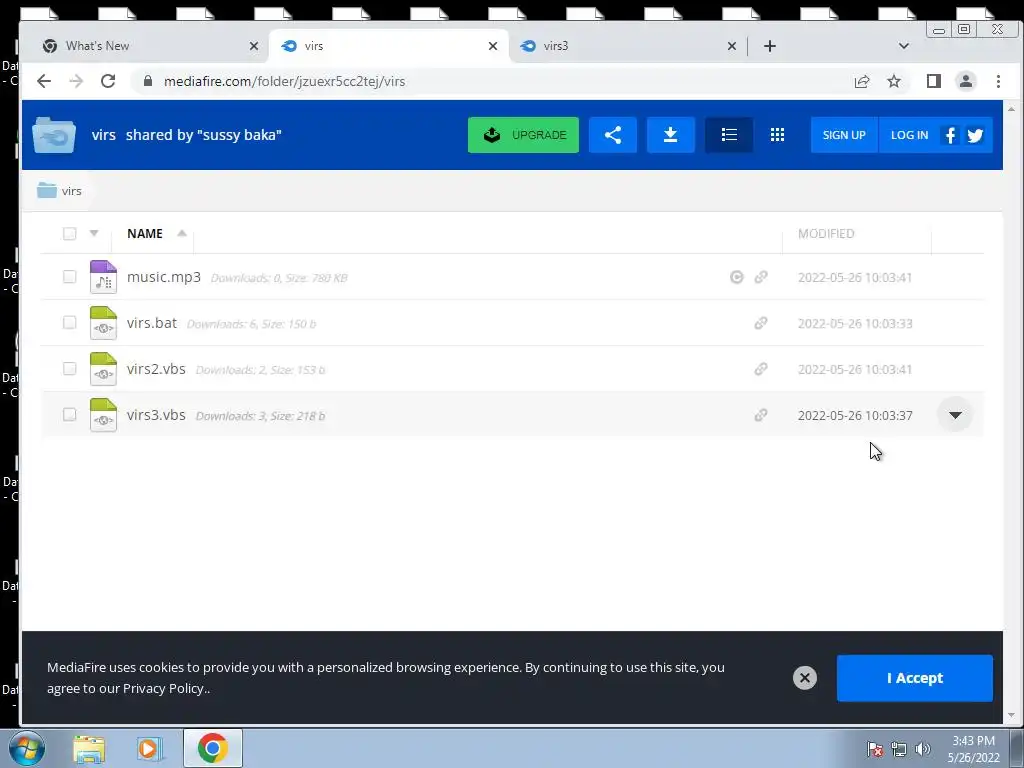The height and width of the screenshot is (768, 1024).
Task: Check the virs3.vbs checkbox
Action: (69, 415)
